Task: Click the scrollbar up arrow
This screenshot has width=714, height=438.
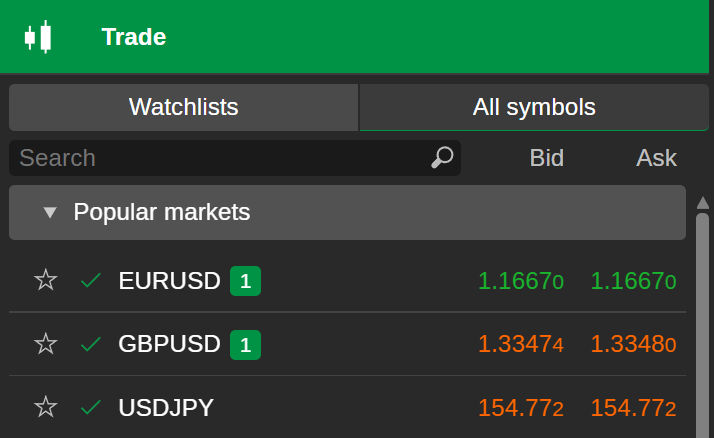Action: 703,201
